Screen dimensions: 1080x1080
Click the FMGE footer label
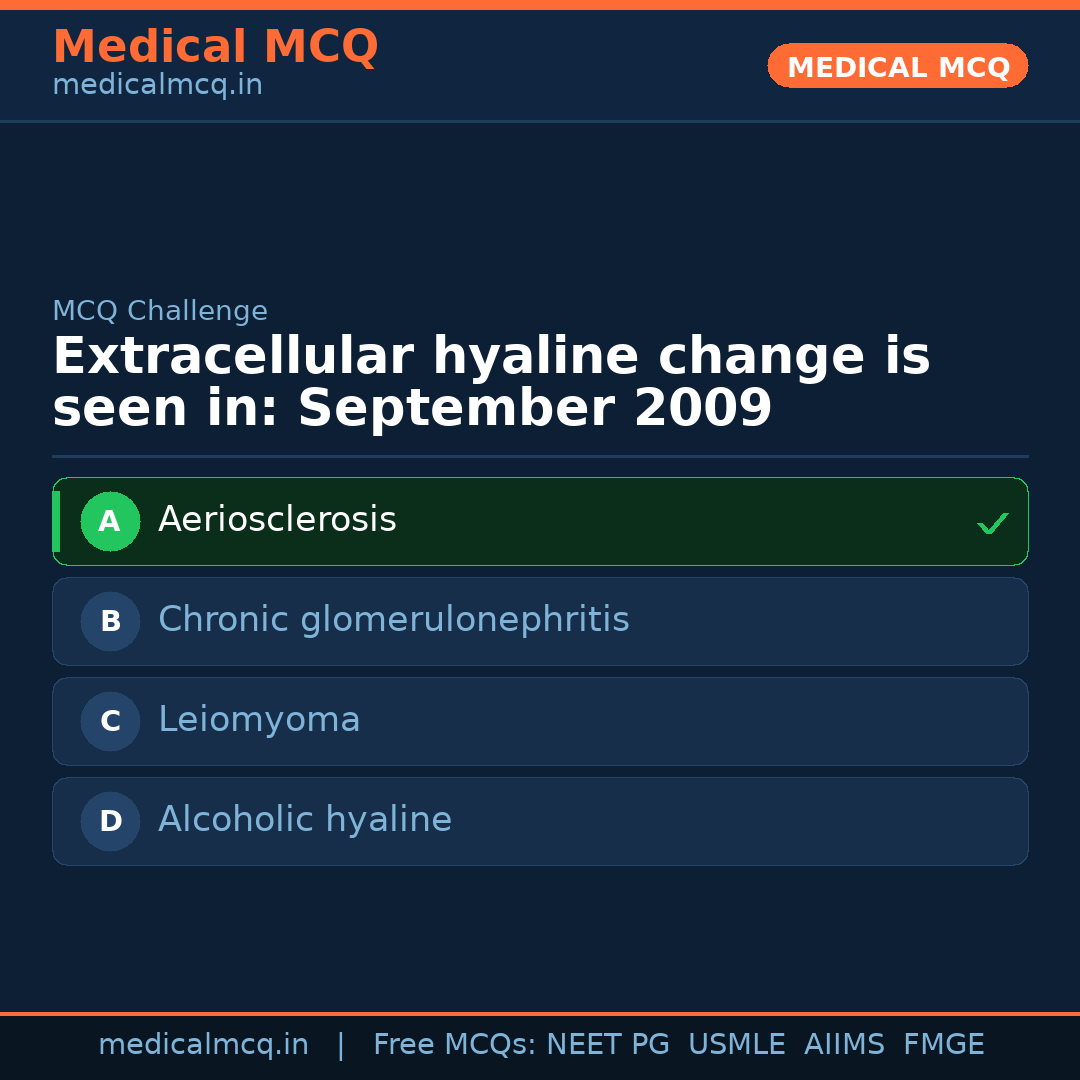pyautogui.click(x=943, y=1045)
